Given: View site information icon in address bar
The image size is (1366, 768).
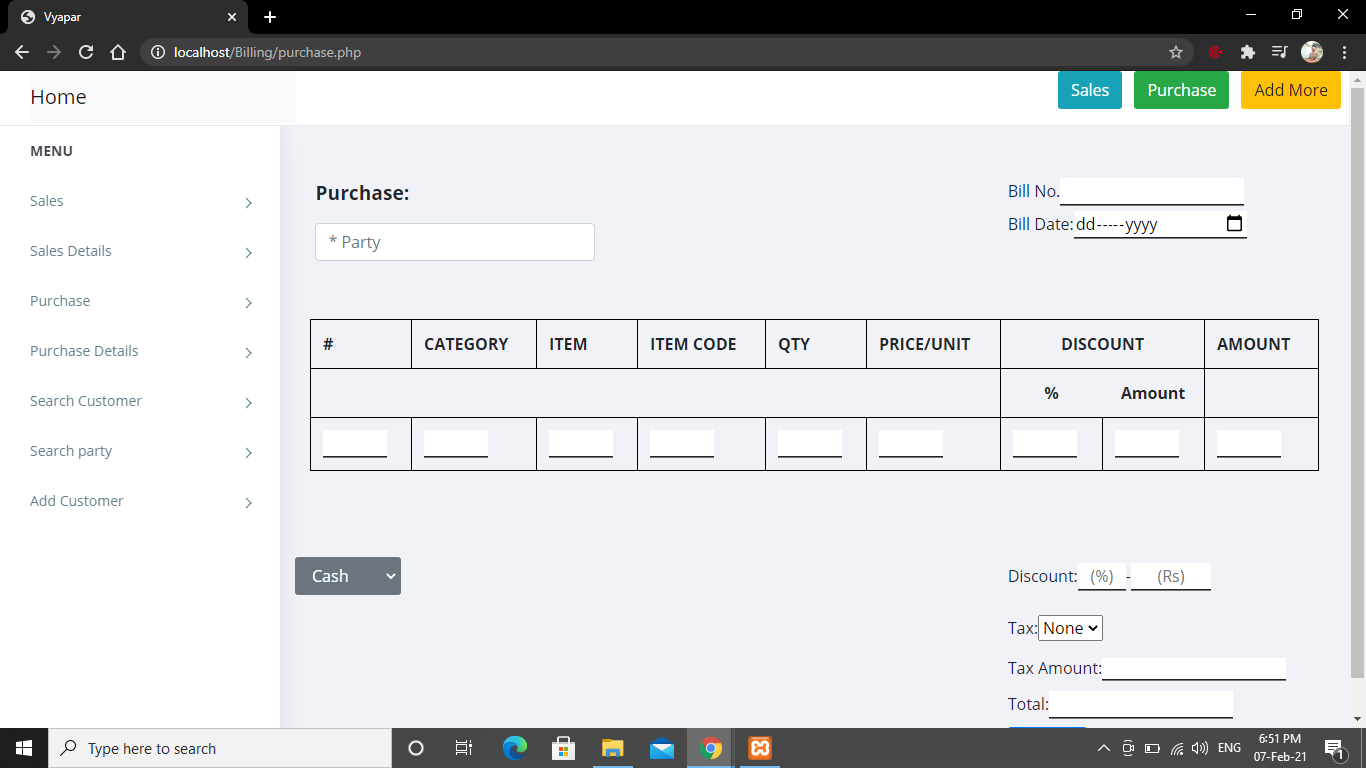Looking at the screenshot, I should (x=157, y=52).
